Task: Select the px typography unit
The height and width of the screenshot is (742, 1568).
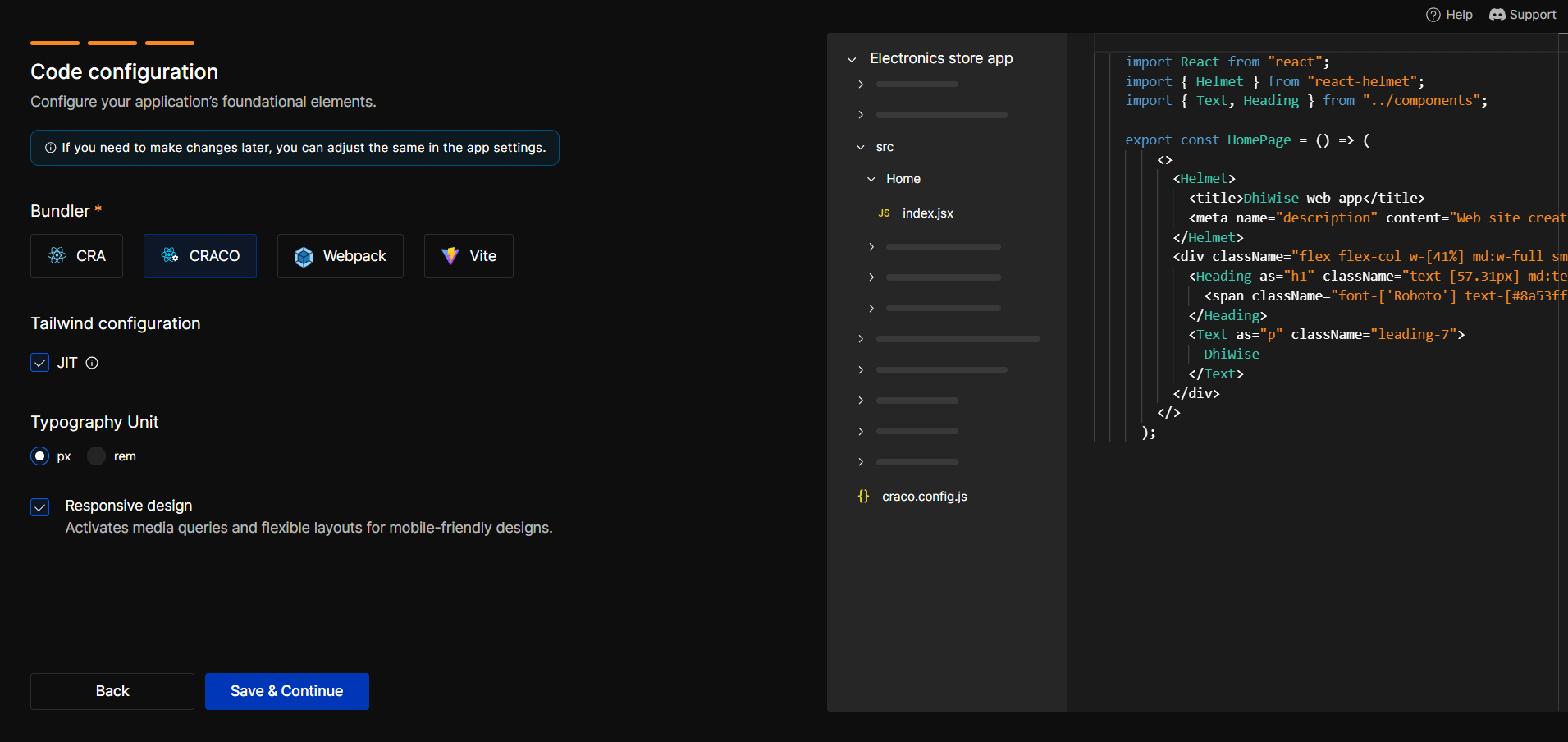Action: pyautogui.click(x=39, y=456)
